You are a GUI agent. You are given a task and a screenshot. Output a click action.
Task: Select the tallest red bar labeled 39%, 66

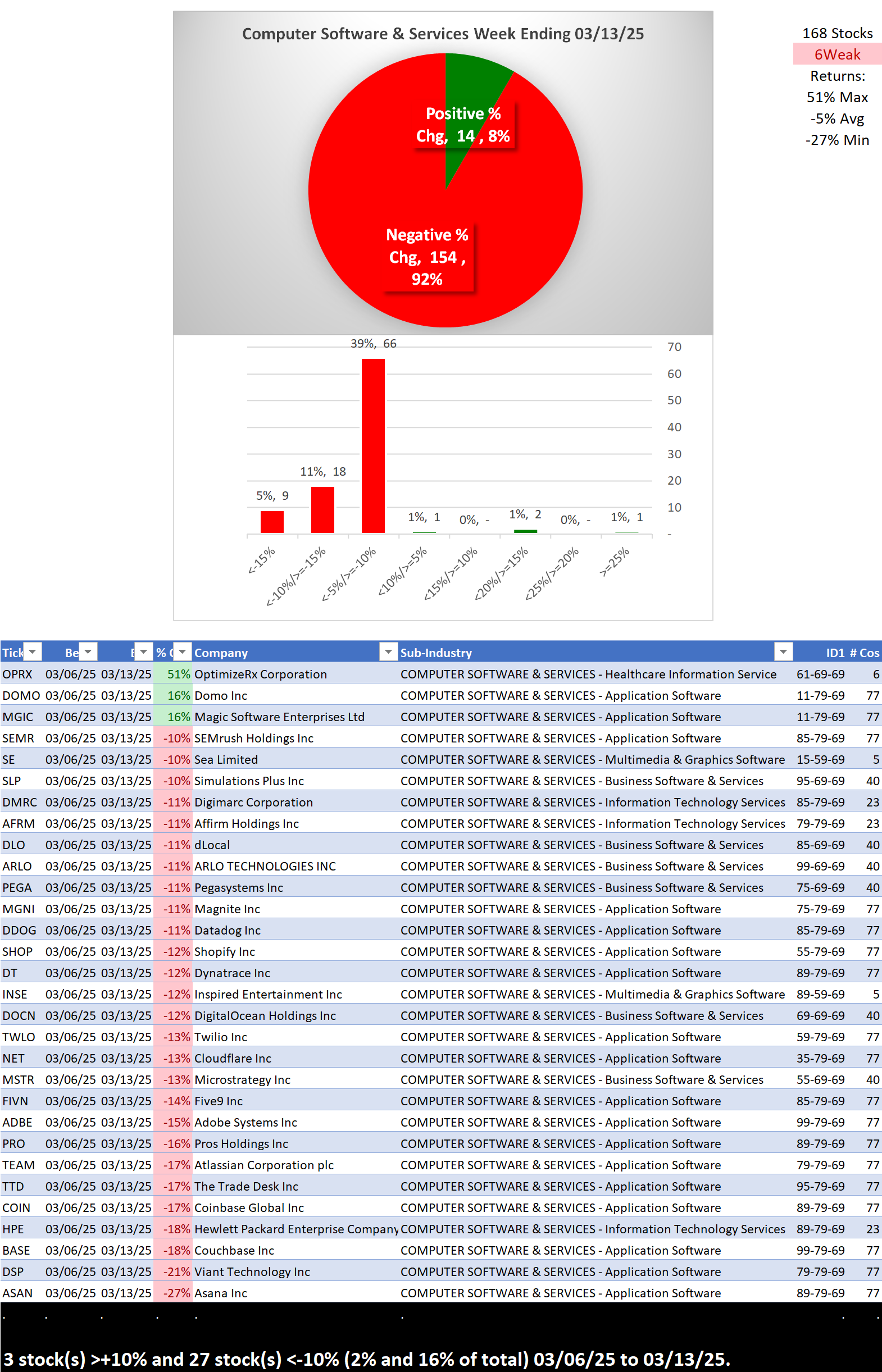pos(373,446)
